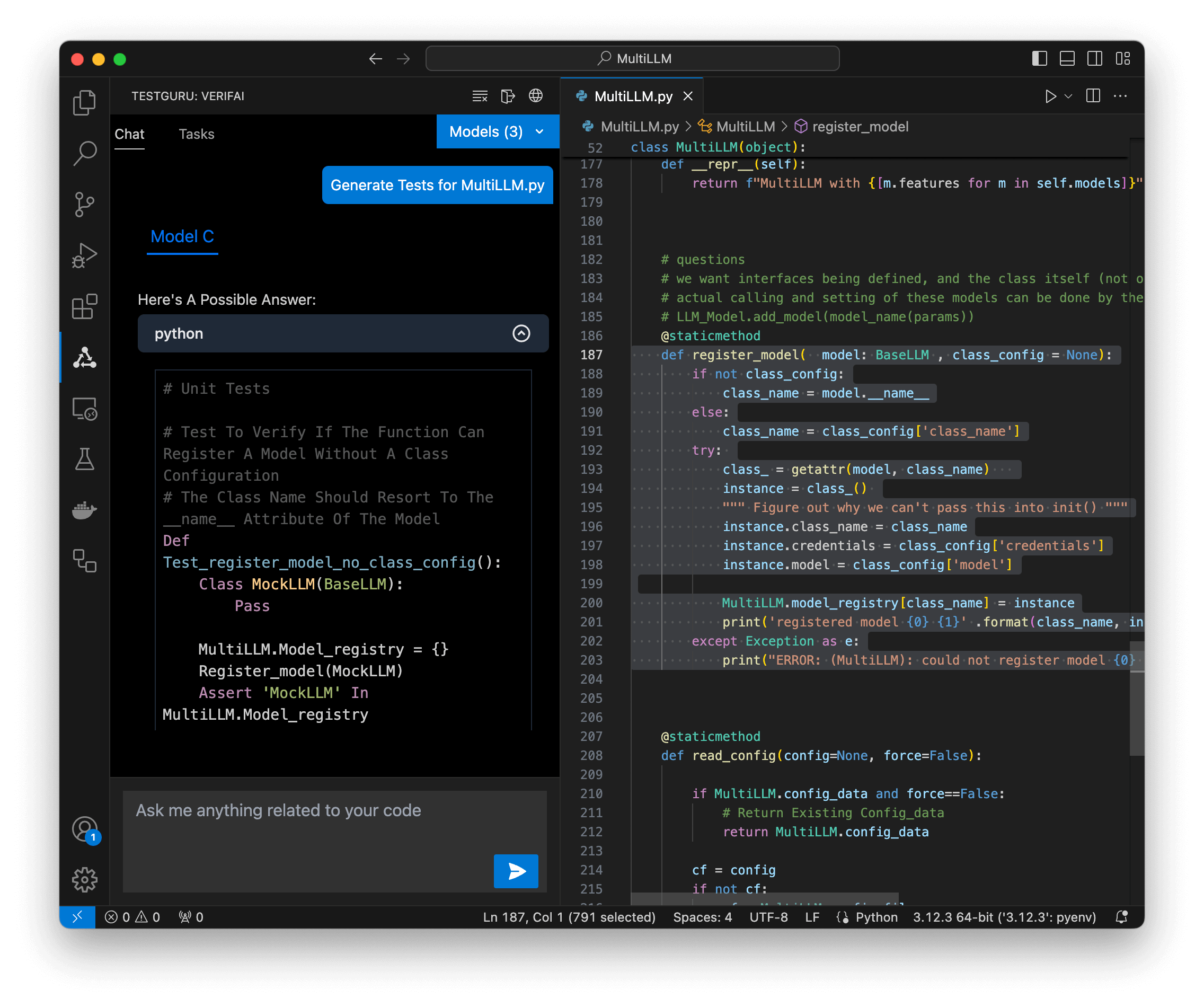This screenshot has width=1204, height=1007.
Task: Open the Docker whale icon
Action: coord(84,510)
